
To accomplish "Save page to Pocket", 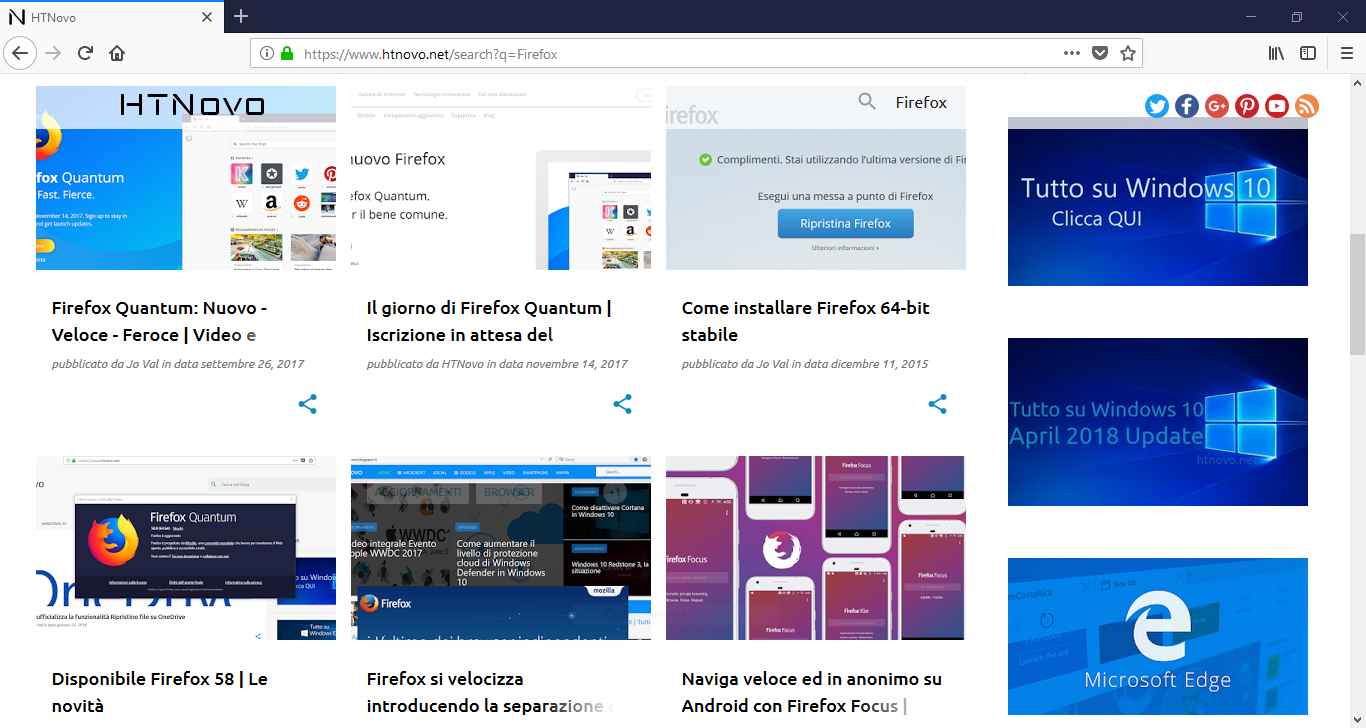I will (1100, 53).
